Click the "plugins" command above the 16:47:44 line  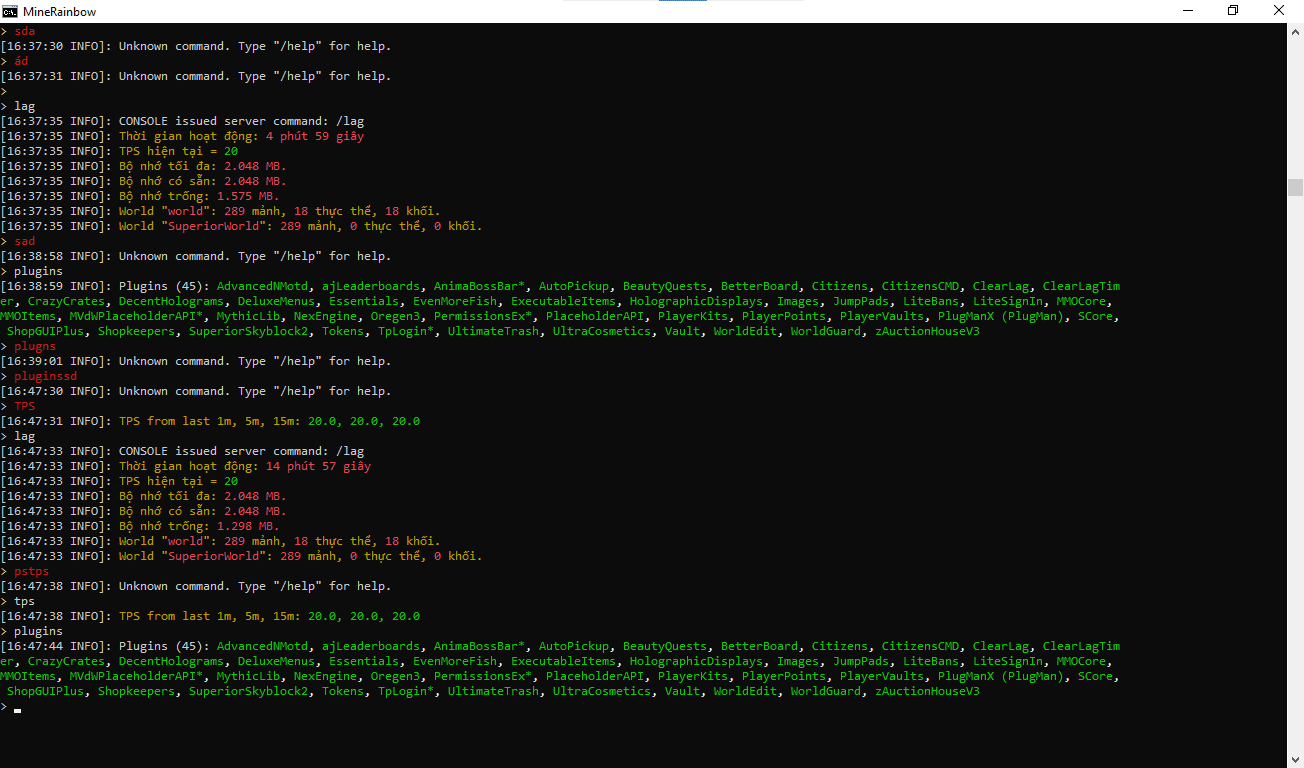coord(38,631)
